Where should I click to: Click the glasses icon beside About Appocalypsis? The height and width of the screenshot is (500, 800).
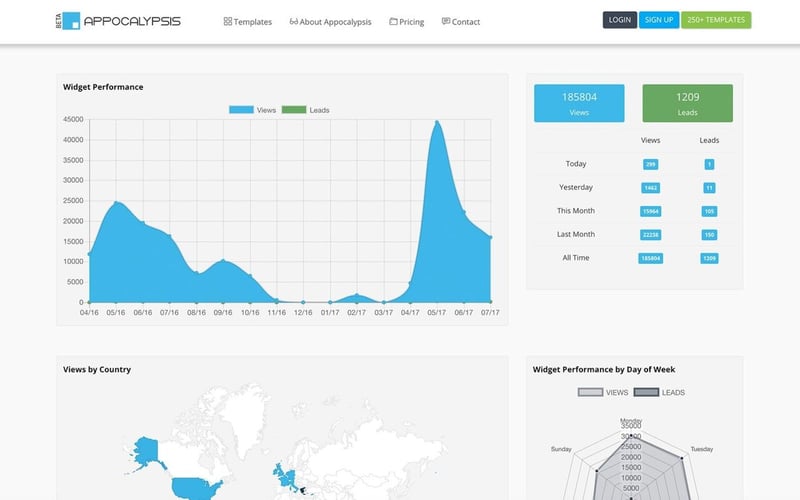click(293, 21)
